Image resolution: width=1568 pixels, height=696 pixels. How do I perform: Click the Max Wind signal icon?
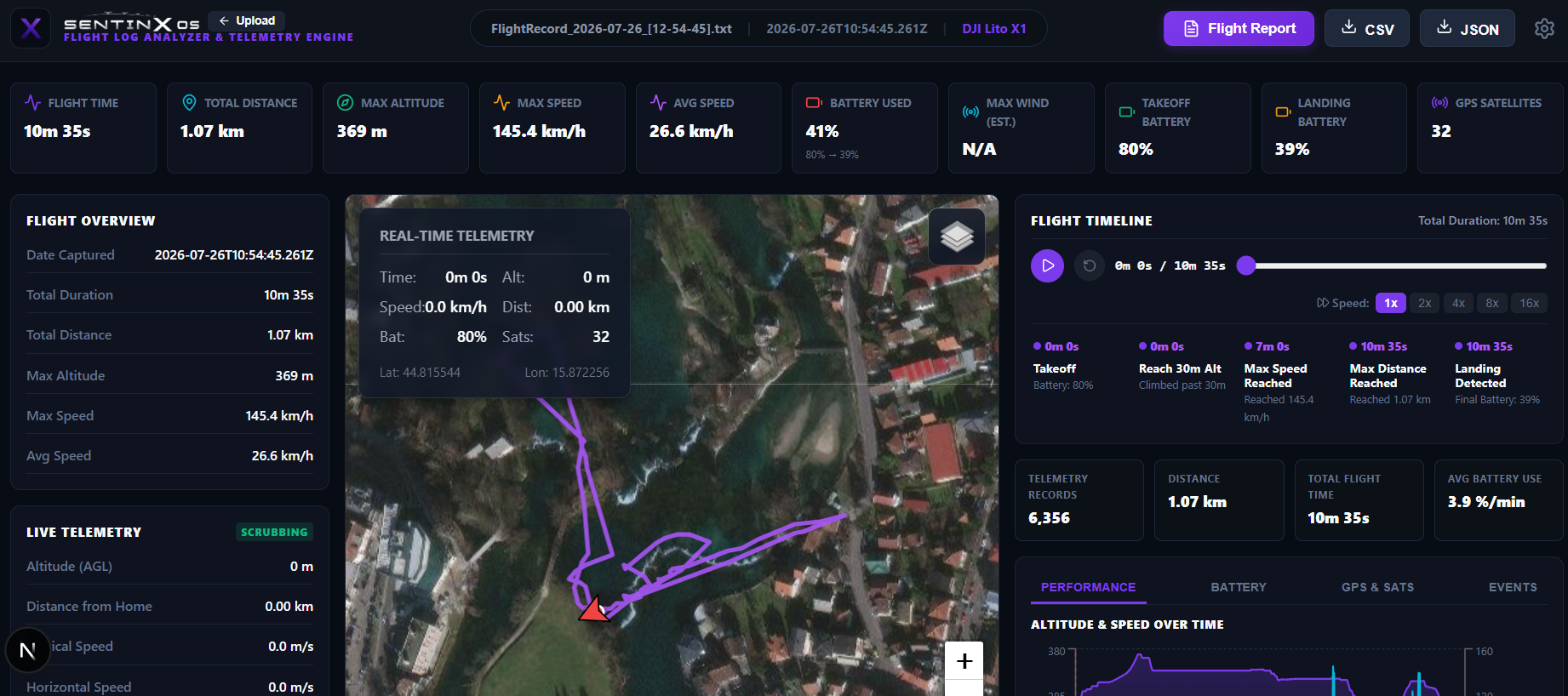(x=970, y=111)
